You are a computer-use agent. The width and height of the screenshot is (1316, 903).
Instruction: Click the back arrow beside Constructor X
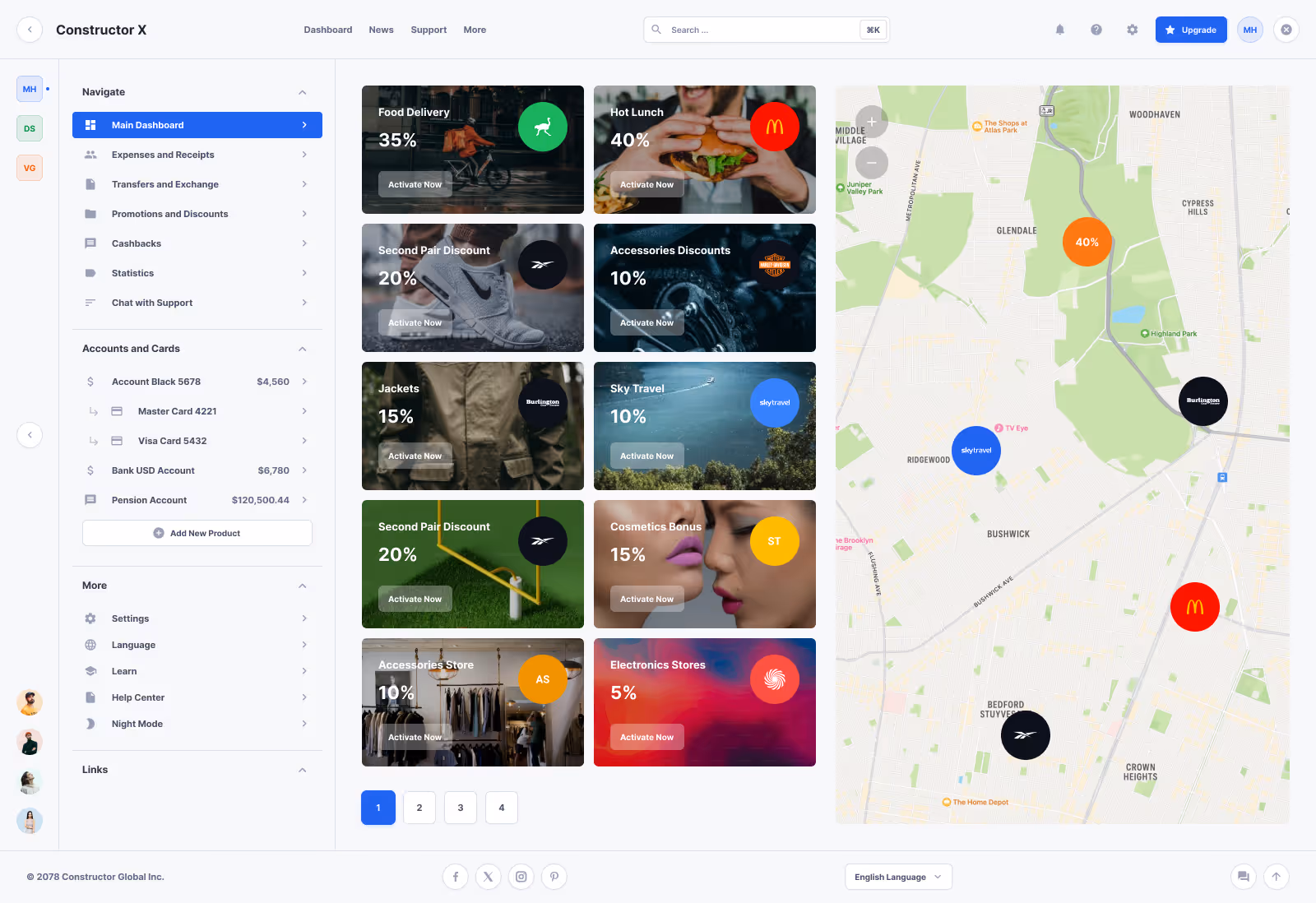(x=30, y=30)
